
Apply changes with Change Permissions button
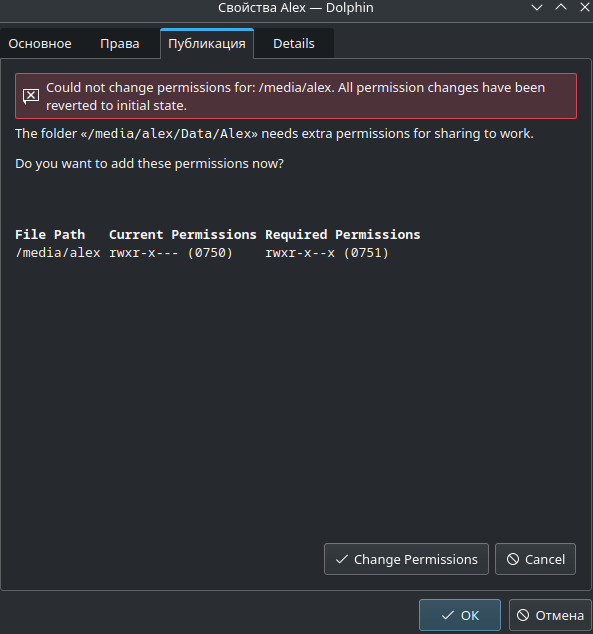click(x=406, y=559)
